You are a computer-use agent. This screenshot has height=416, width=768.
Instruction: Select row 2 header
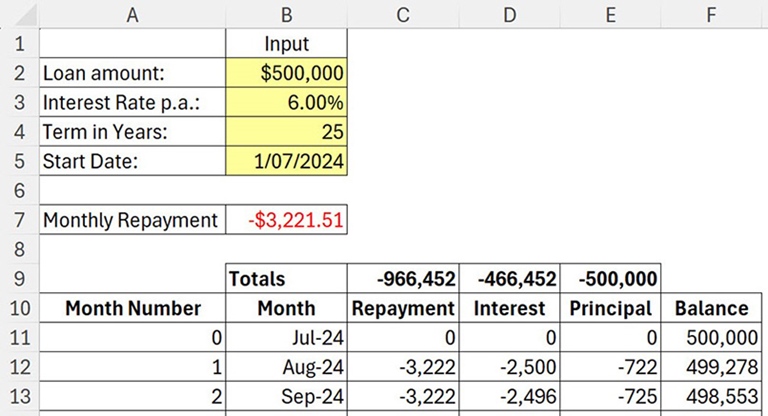click(20, 73)
